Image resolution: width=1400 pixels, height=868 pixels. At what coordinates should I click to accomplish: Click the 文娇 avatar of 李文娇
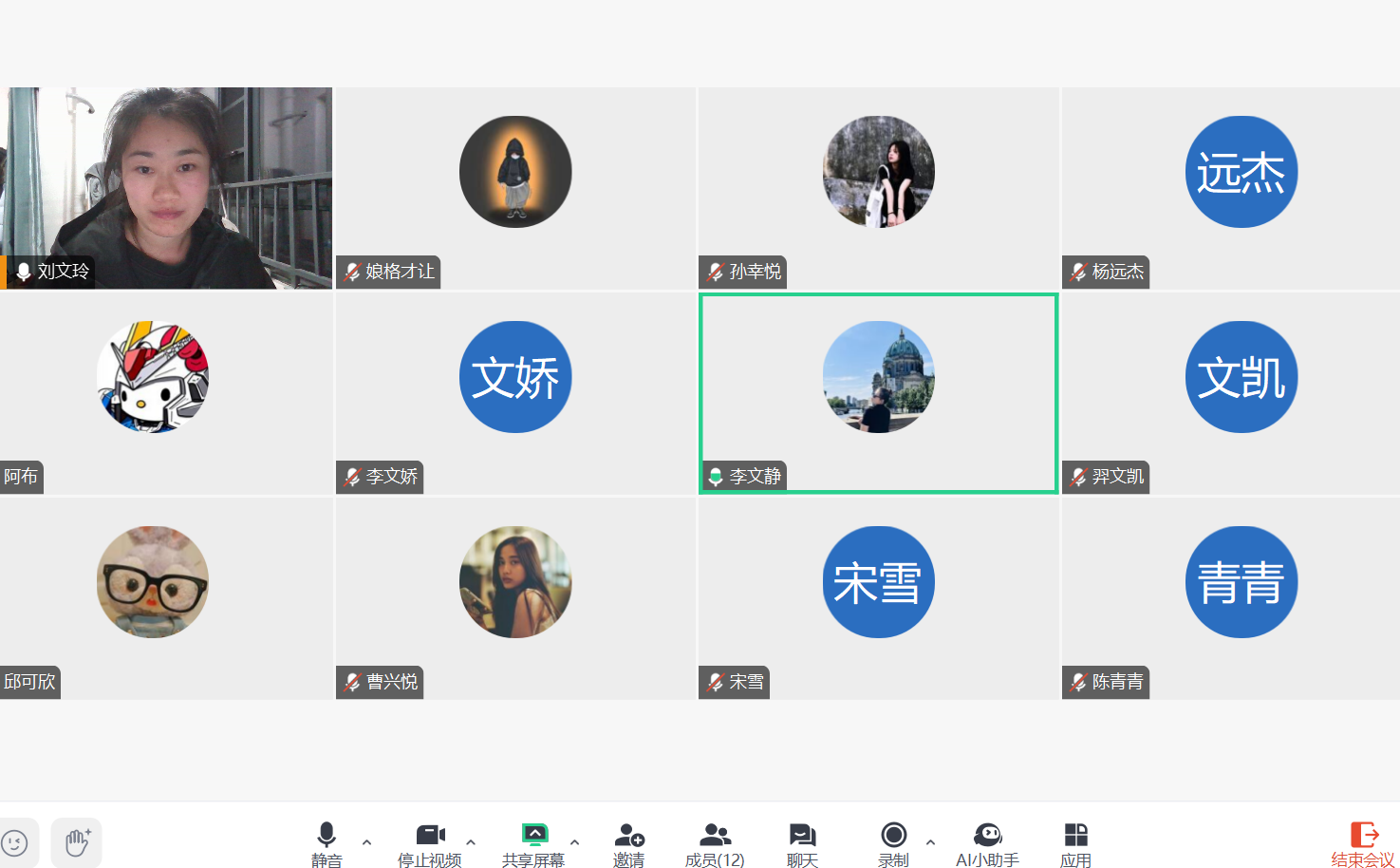[x=515, y=377]
